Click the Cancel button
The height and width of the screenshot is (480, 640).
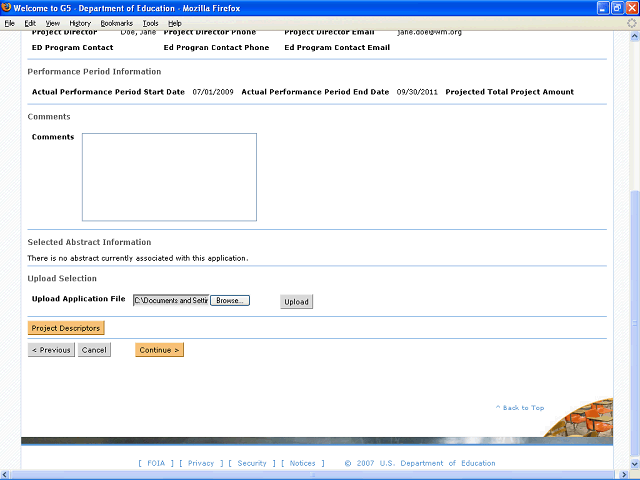pos(94,350)
